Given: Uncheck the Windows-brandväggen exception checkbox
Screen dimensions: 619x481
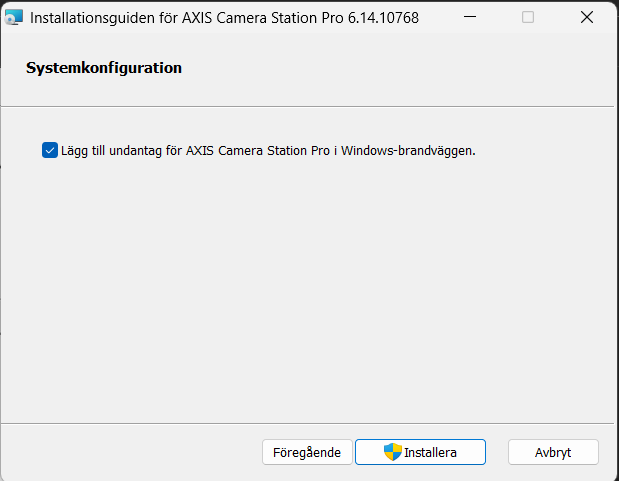Looking at the screenshot, I should click(50, 150).
